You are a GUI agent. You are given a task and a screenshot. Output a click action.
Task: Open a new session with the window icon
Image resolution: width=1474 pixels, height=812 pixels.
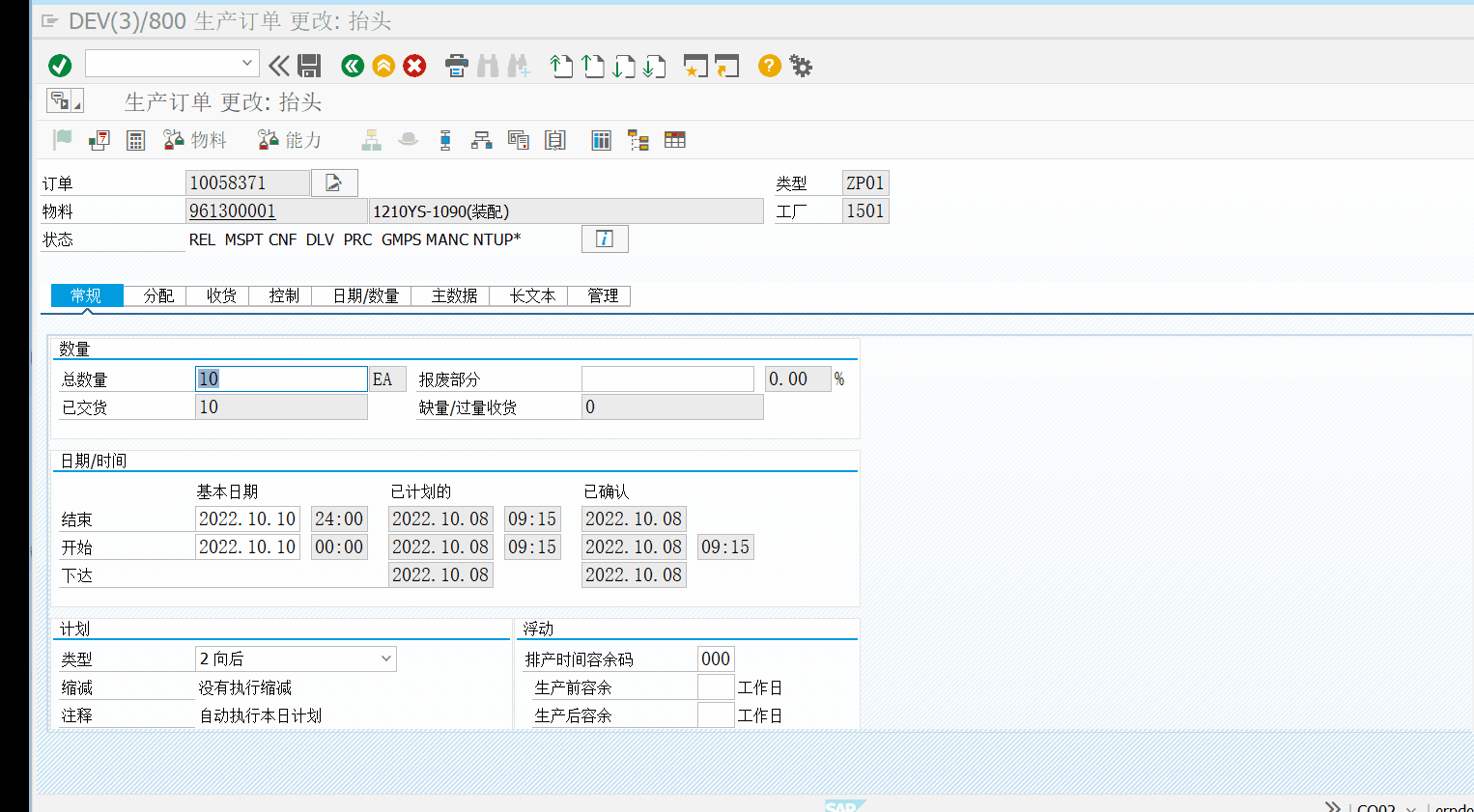[x=728, y=66]
